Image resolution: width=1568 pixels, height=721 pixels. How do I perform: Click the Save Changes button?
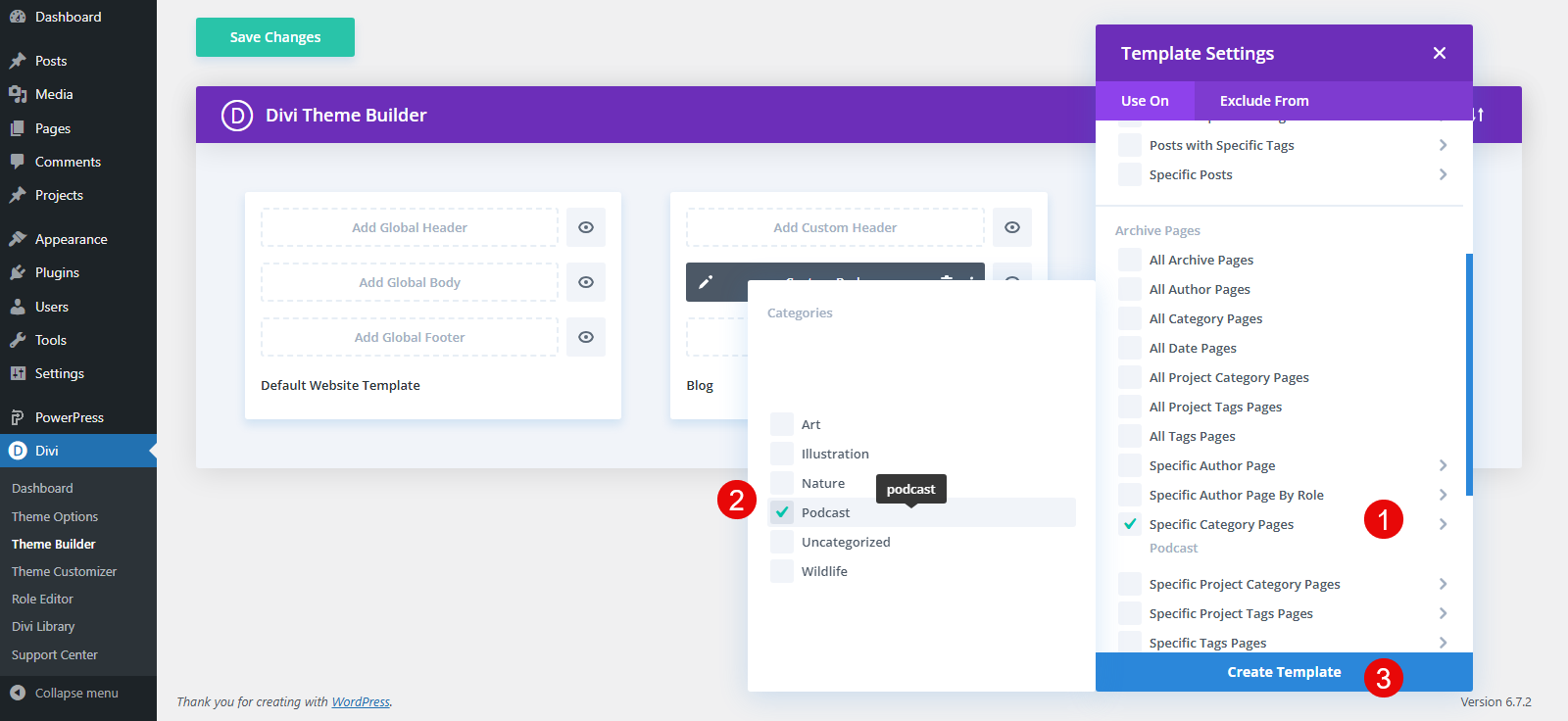(x=275, y=37)
